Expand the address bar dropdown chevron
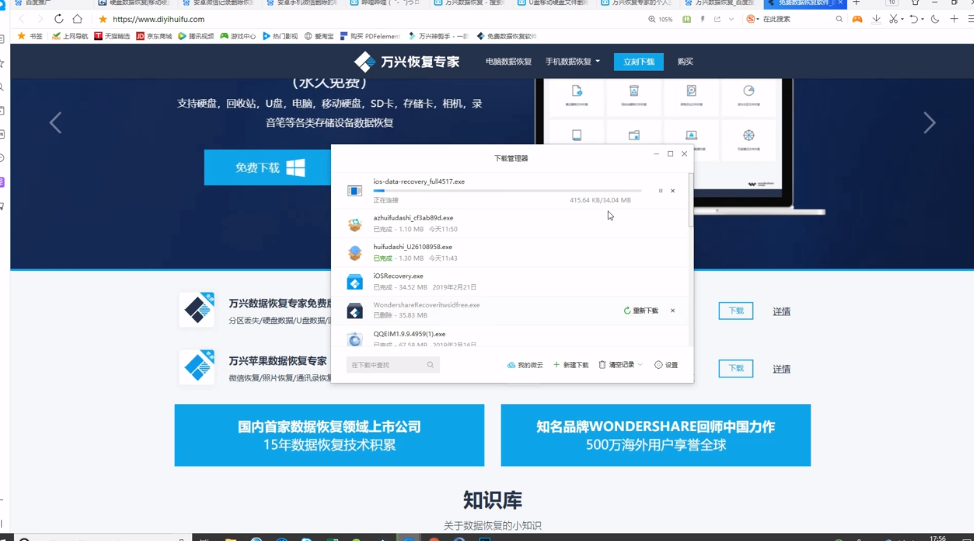This screenshot has height=541, width=974. (x=731, y=19)
